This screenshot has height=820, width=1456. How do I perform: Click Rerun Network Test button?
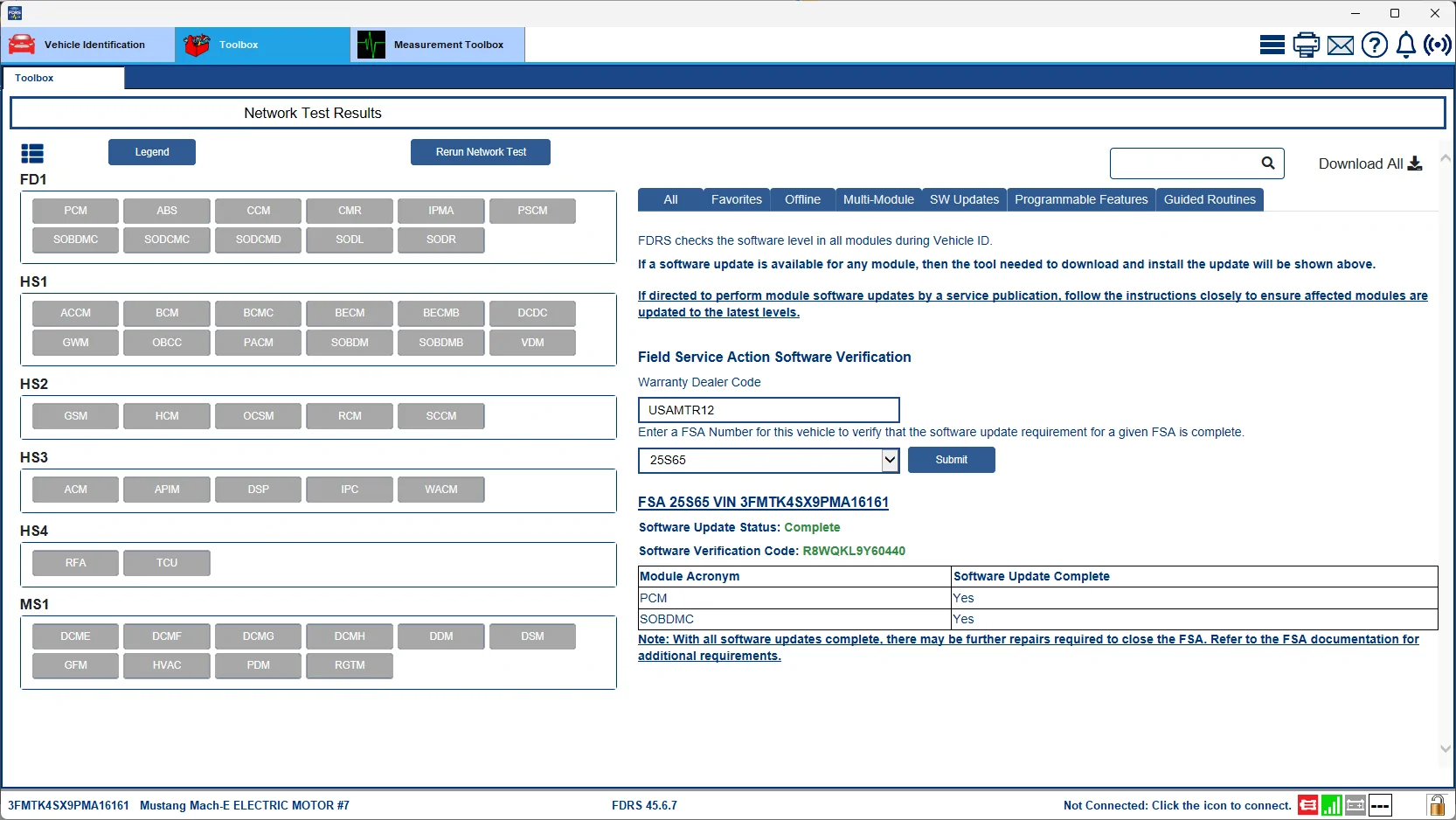point(481,152)
